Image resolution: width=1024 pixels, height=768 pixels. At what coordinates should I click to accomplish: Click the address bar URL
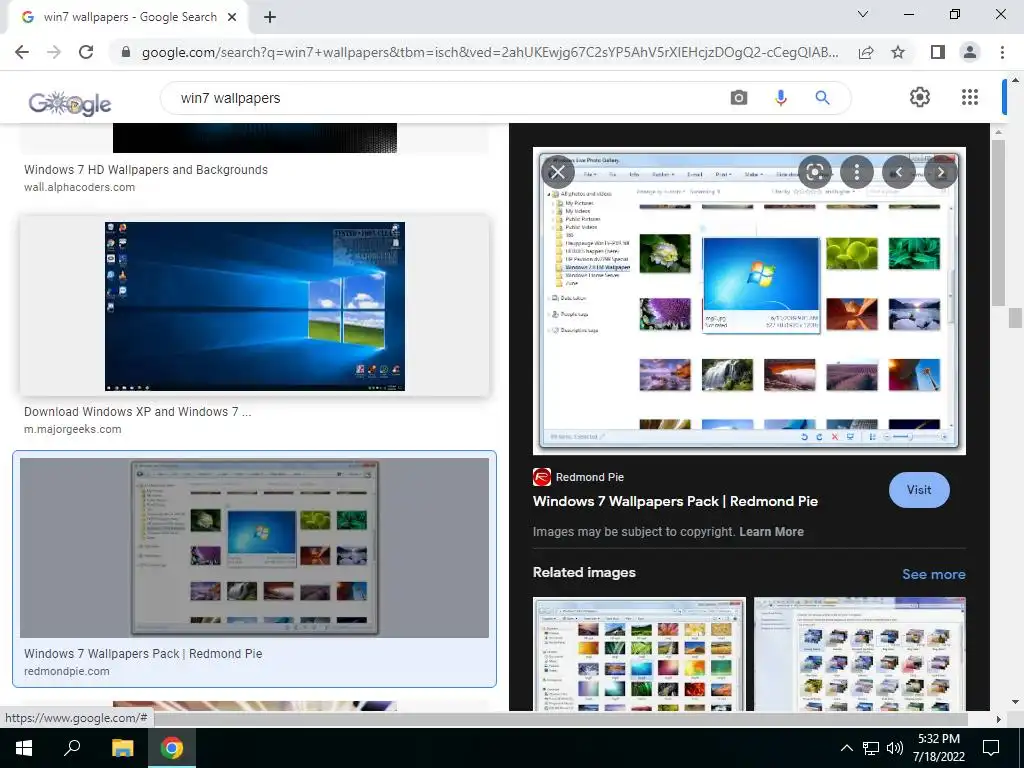click(490, 52)
